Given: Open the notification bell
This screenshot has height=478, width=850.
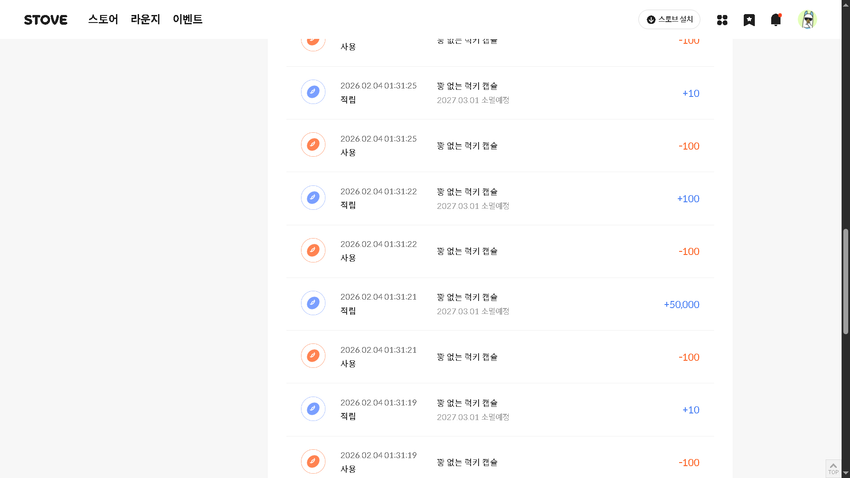Looking at the screenshot, I should [x=775, y=20].
